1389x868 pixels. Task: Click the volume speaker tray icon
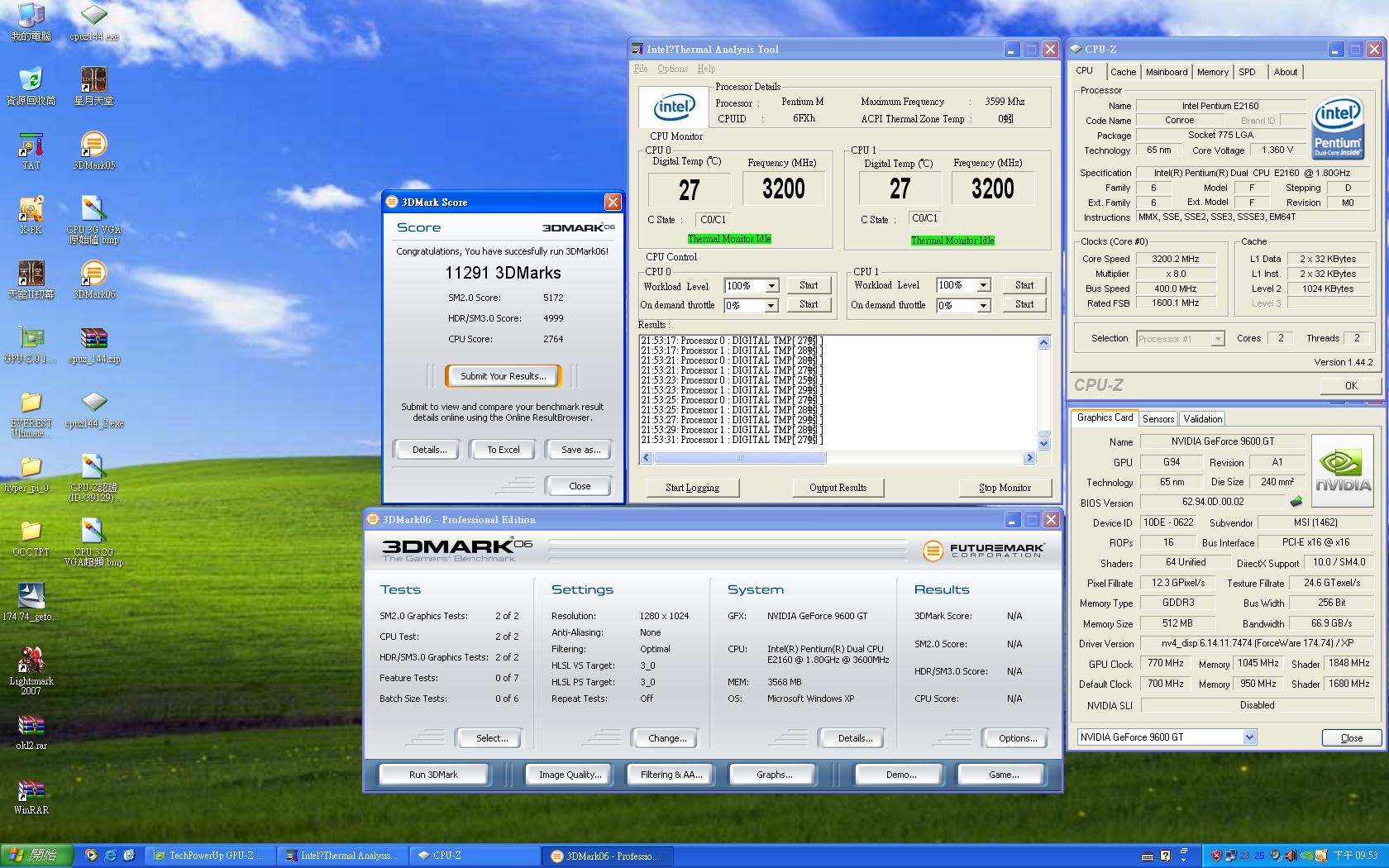1291,856
